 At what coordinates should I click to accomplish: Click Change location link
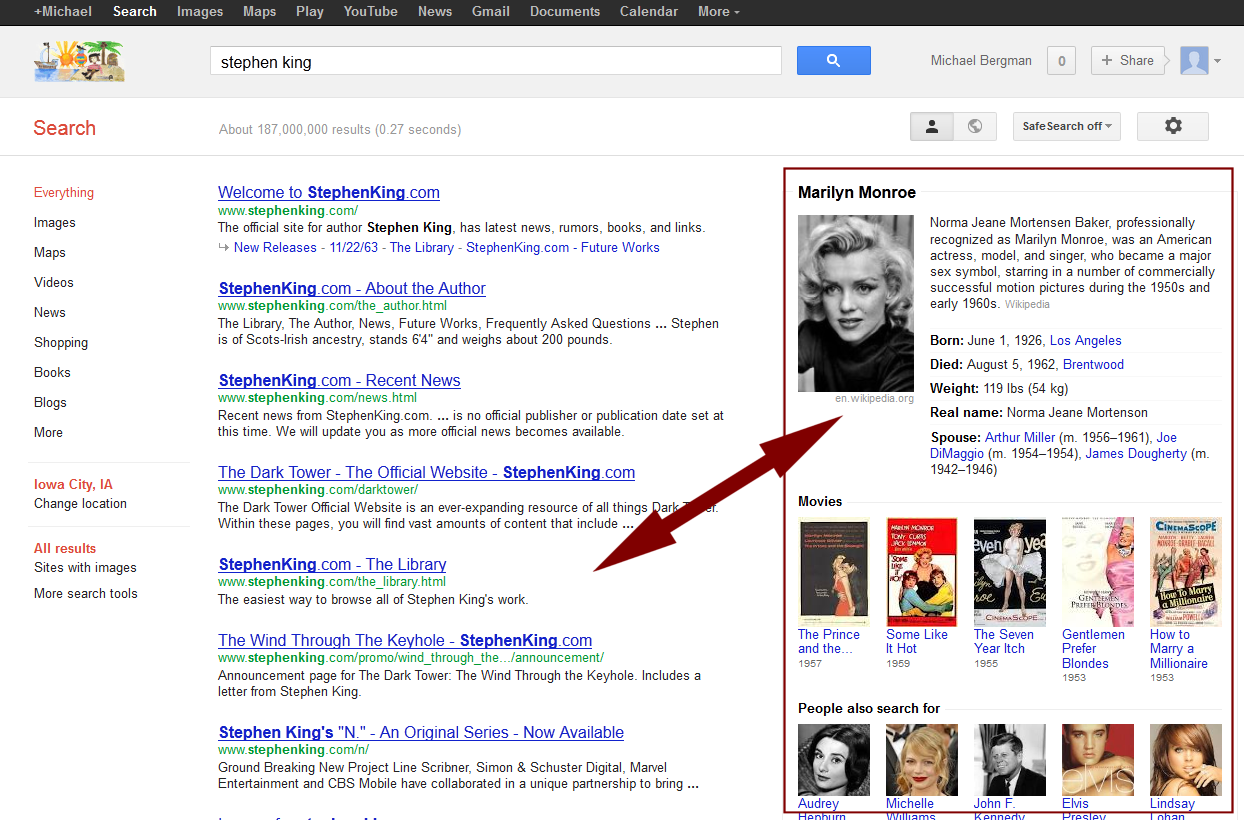click(x=80, y=503)
